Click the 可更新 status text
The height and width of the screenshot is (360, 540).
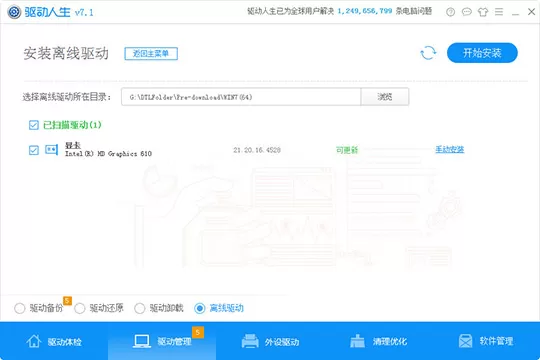tap(347, 150)
